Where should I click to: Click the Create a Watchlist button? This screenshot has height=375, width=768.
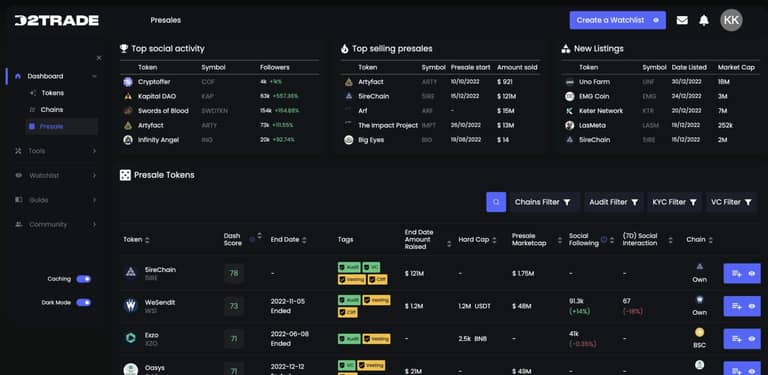click(x=618, y=20)
